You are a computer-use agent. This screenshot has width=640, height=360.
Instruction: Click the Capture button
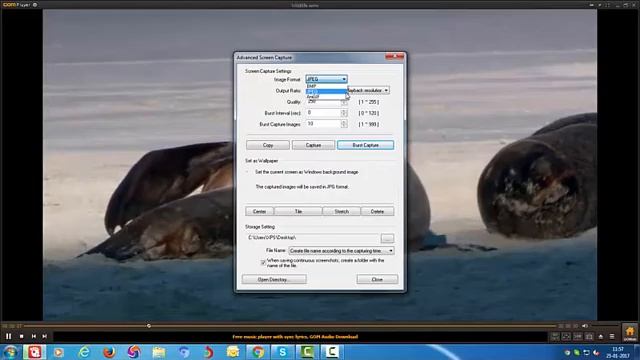point(313,145)
